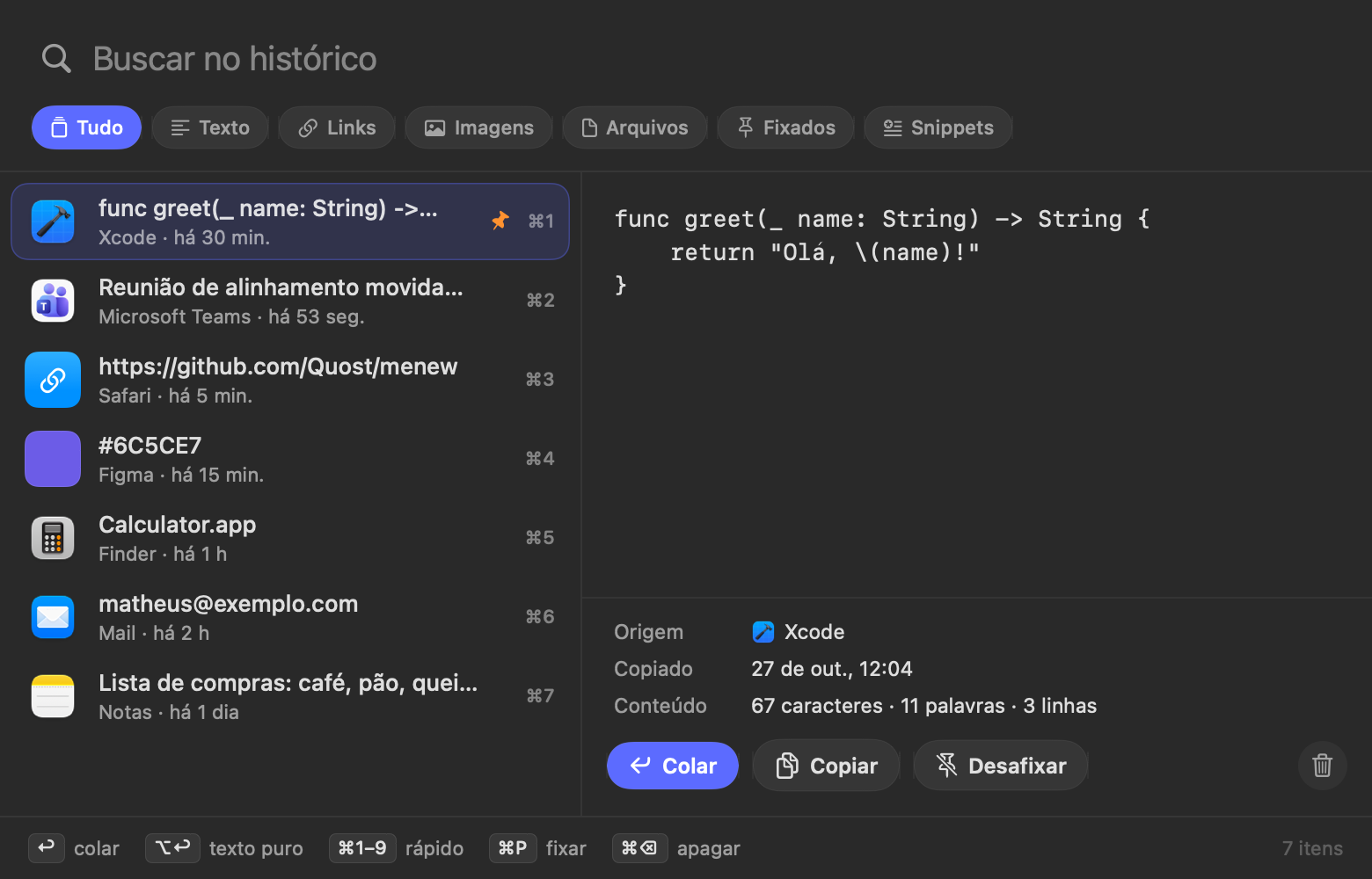
Task: Open the Arquivos filter tab
Action: (x=634, y=127)
